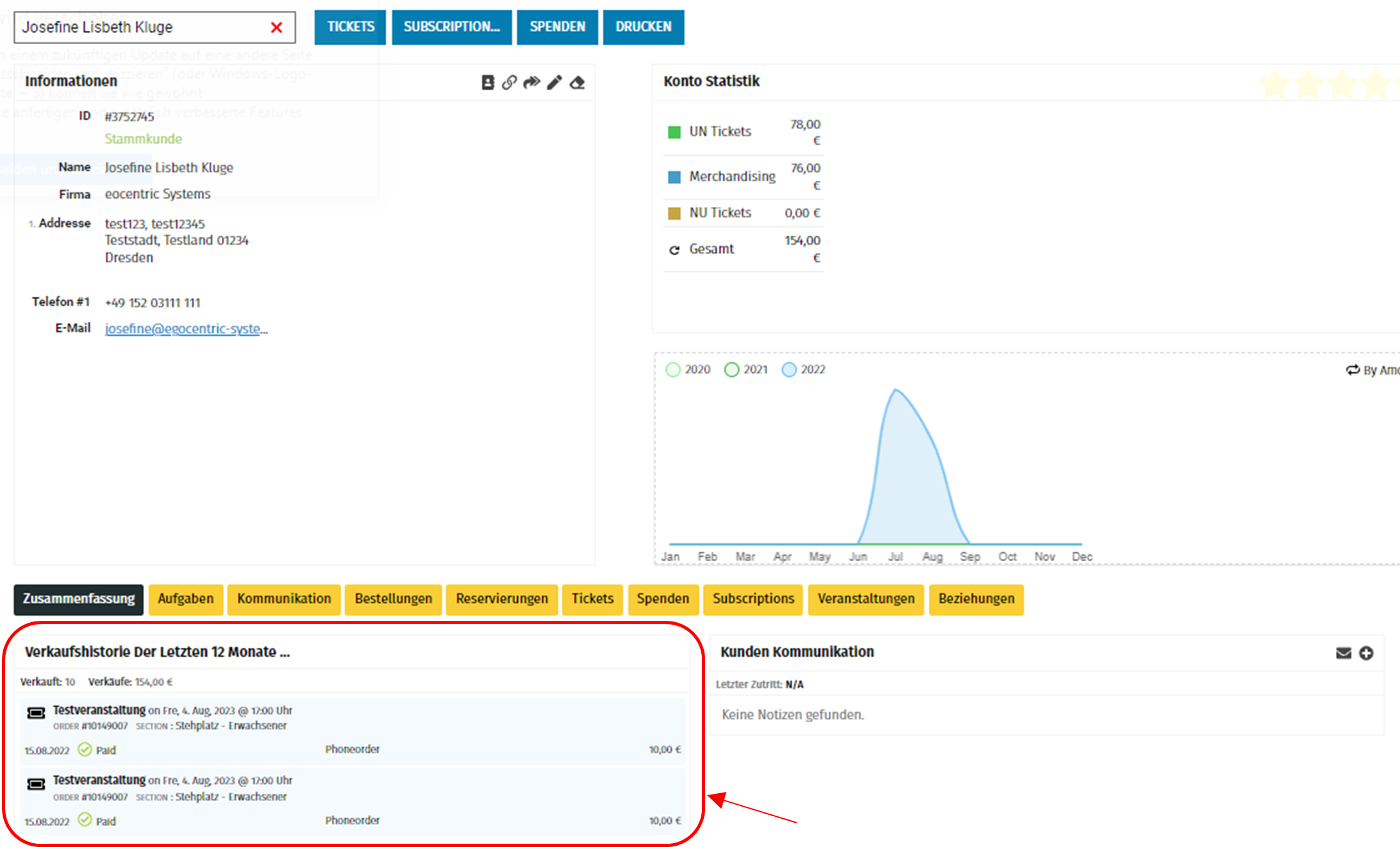The width and height of the screenshot is (1400, 847).
Task: Click the envelope icon in Kunden Kommunikation
Action: [1343, 653]
